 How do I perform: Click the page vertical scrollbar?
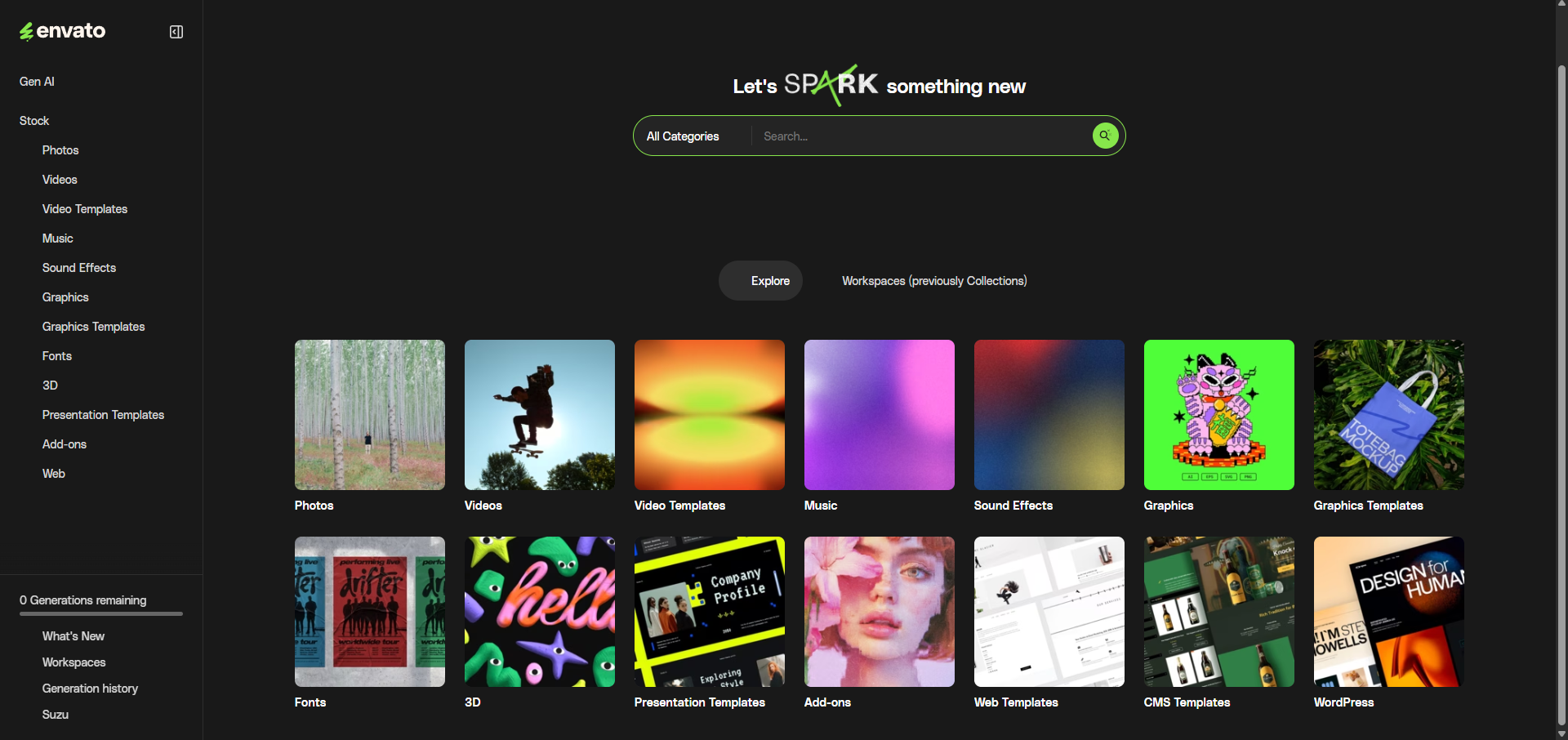click(x=1561, y=368)
